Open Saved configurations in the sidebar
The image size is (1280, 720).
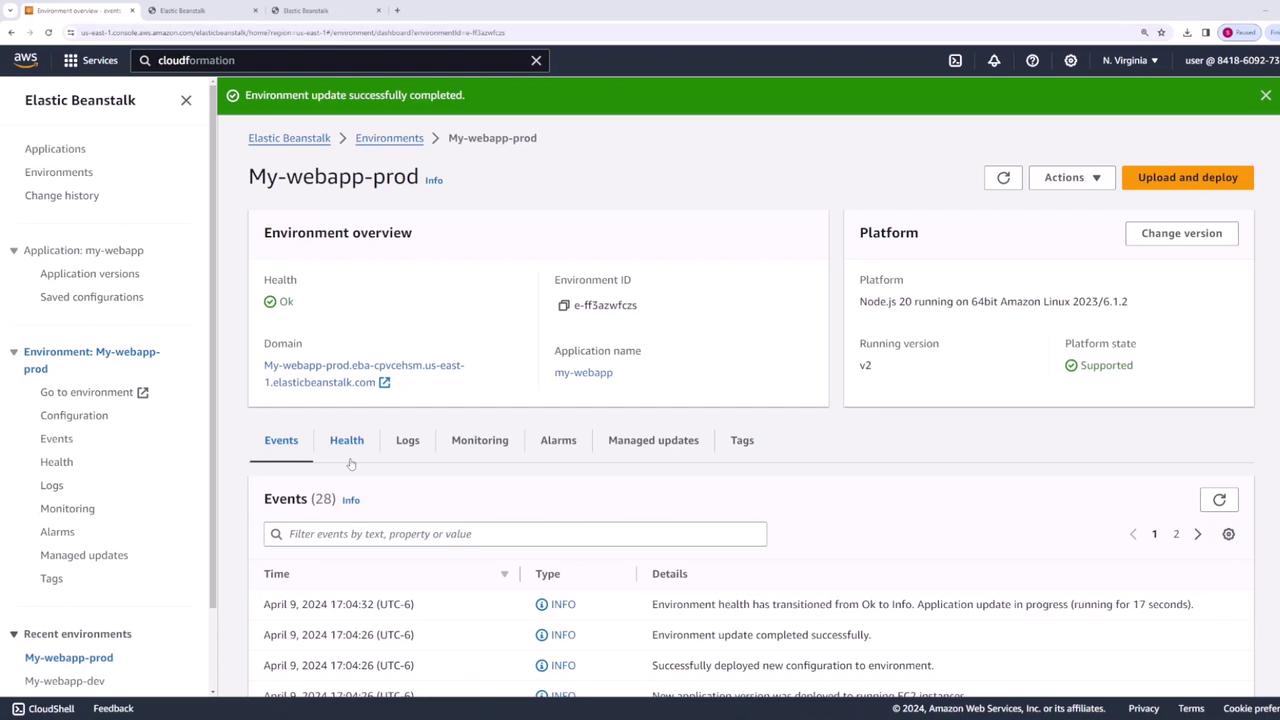[x=92, y=297]
